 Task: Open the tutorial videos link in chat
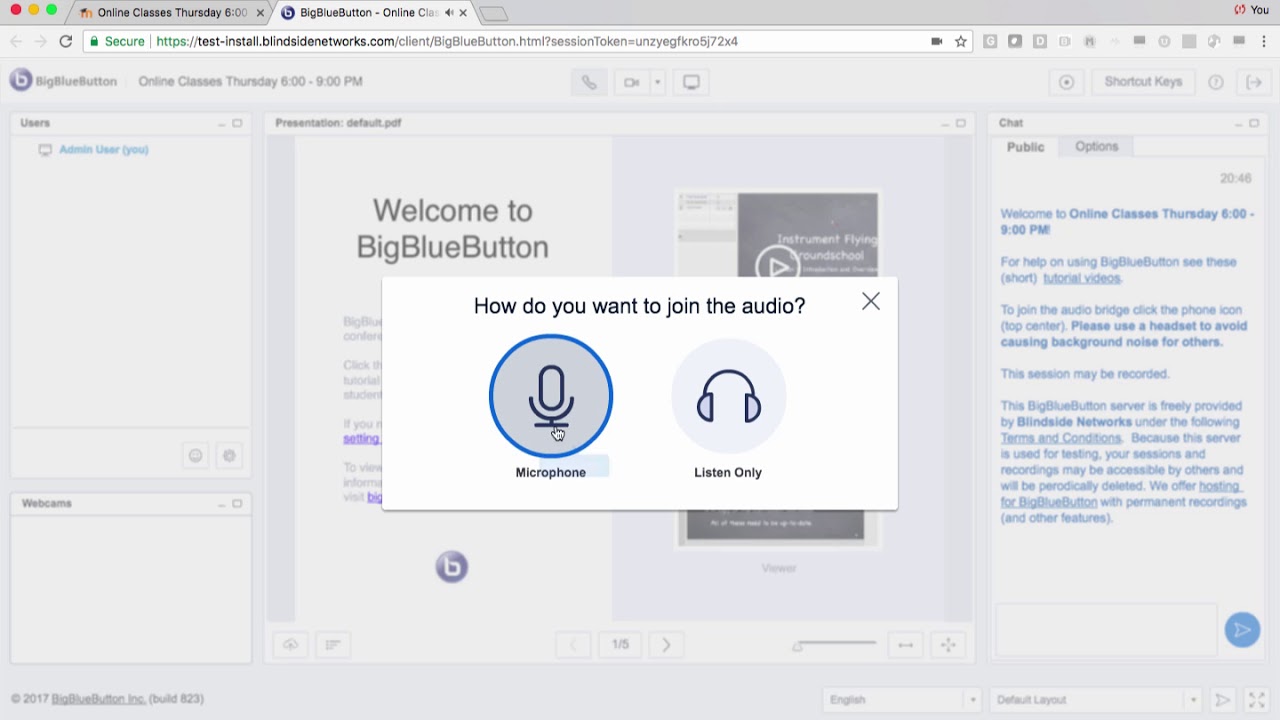[1082, 278]
